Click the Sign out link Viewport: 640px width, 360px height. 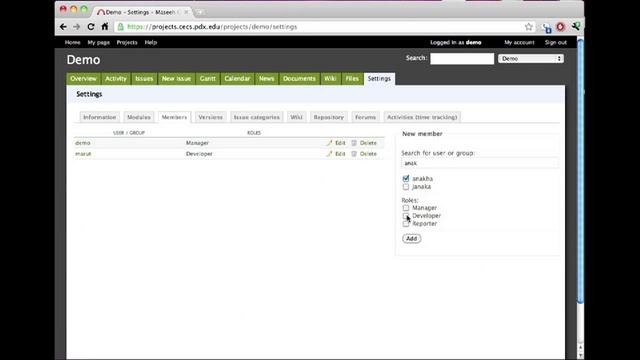[556, 42]
